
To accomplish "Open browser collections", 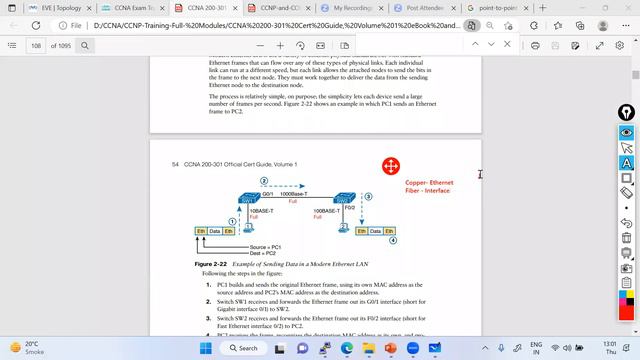I will pyautogui.click(x=580, y=26).
